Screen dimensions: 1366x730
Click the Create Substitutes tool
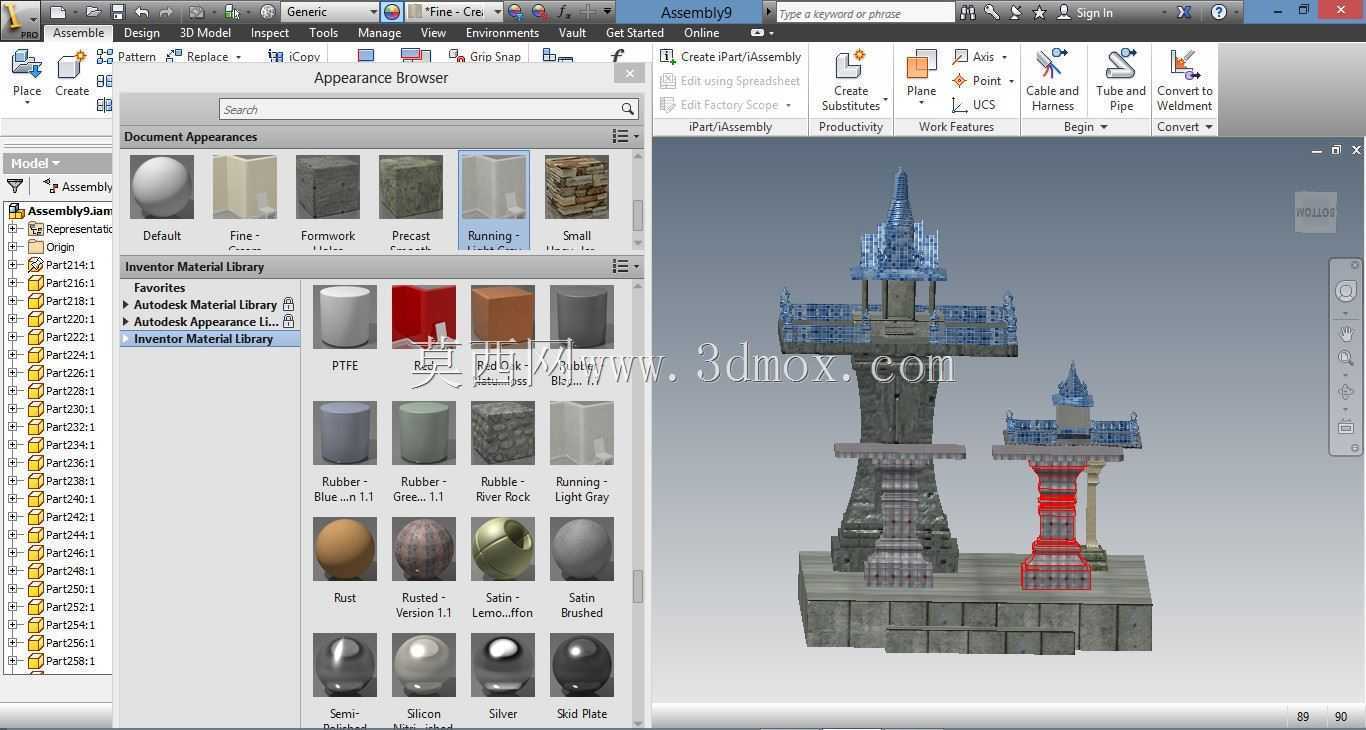[x=851, y=80]
